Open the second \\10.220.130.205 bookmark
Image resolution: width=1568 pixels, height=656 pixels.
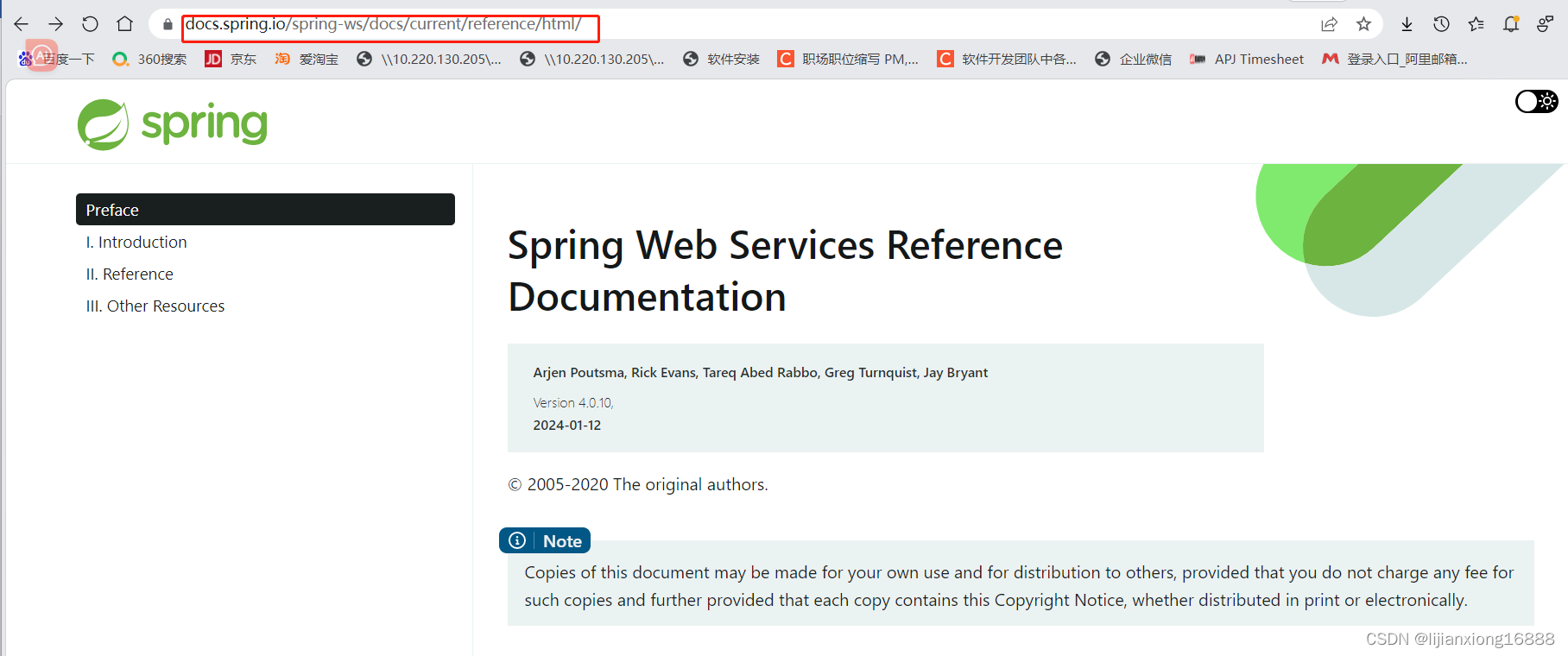click(x=591, y=59)
